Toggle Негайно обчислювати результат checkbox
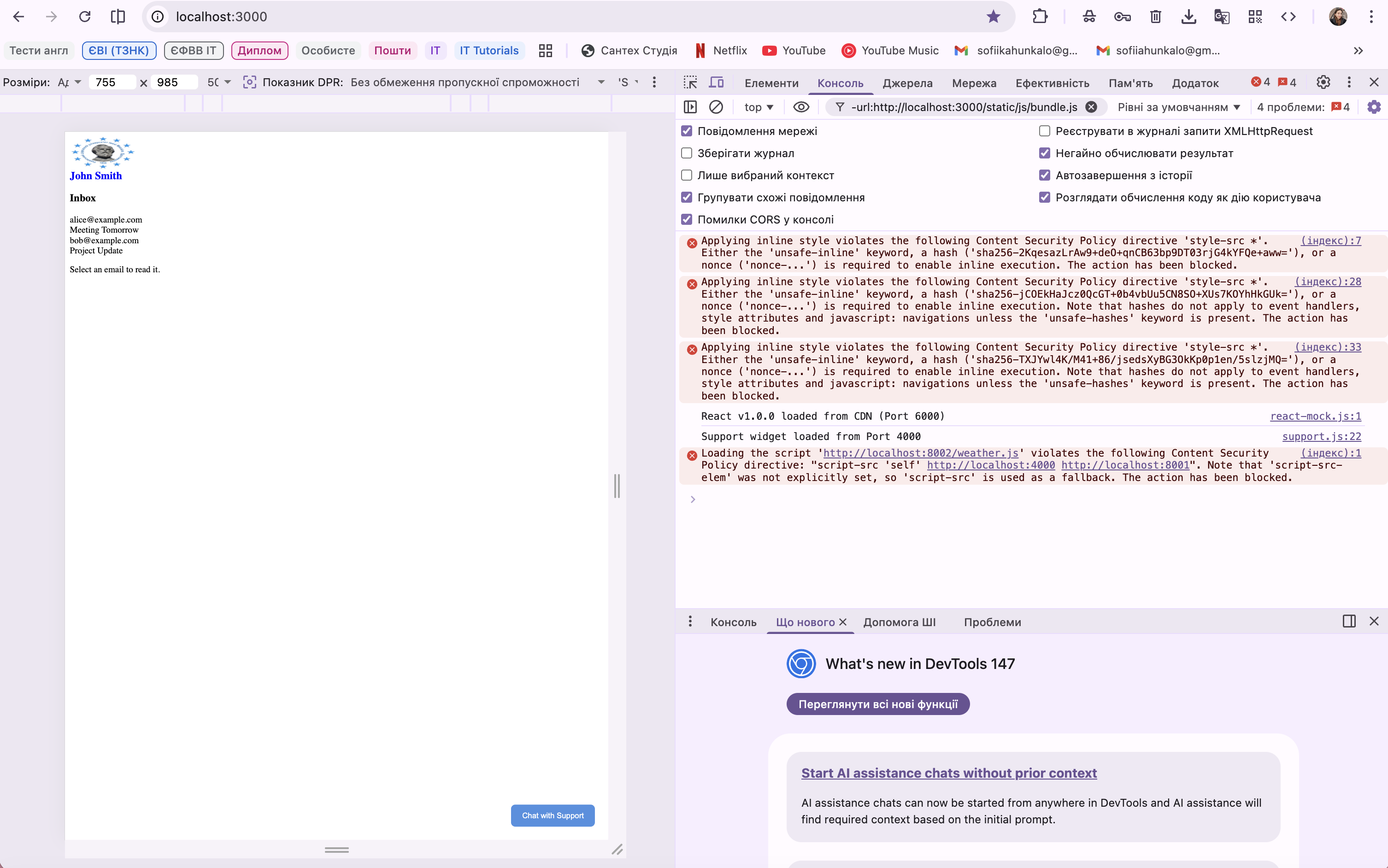 pyautogui.click(x=1045, y=152)
